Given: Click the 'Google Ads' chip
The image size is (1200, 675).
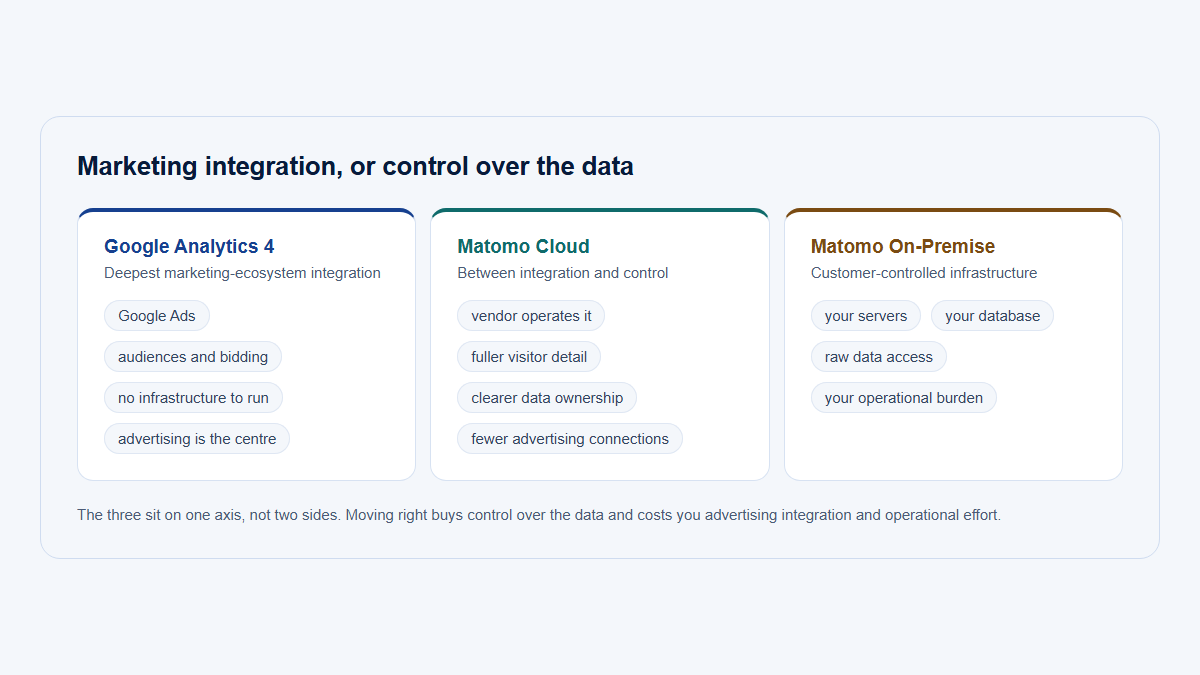Looking at the screenshot, I should tap(157, 316).
